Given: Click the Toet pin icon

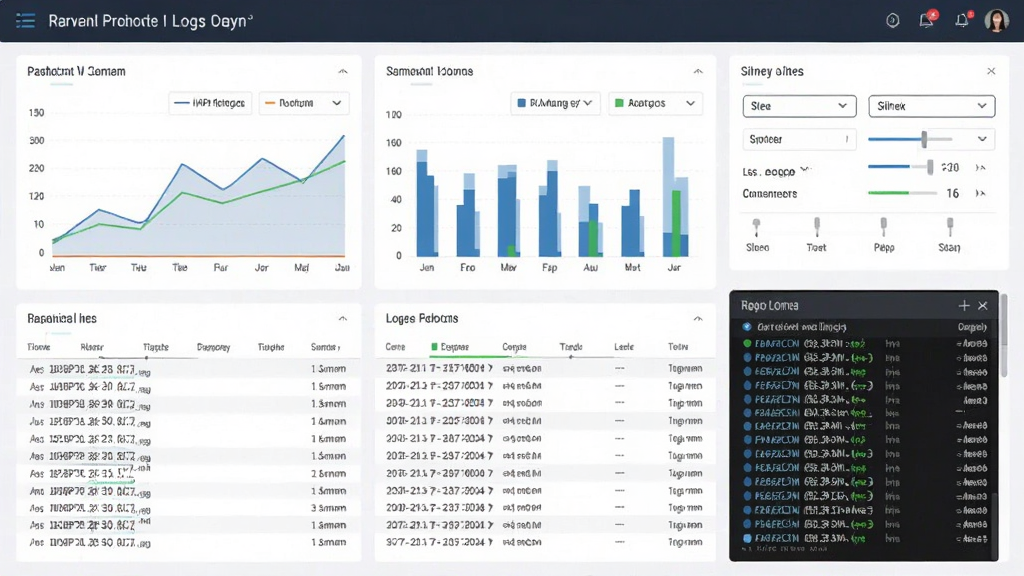Looking at the screenshot, I should point(816,227).
